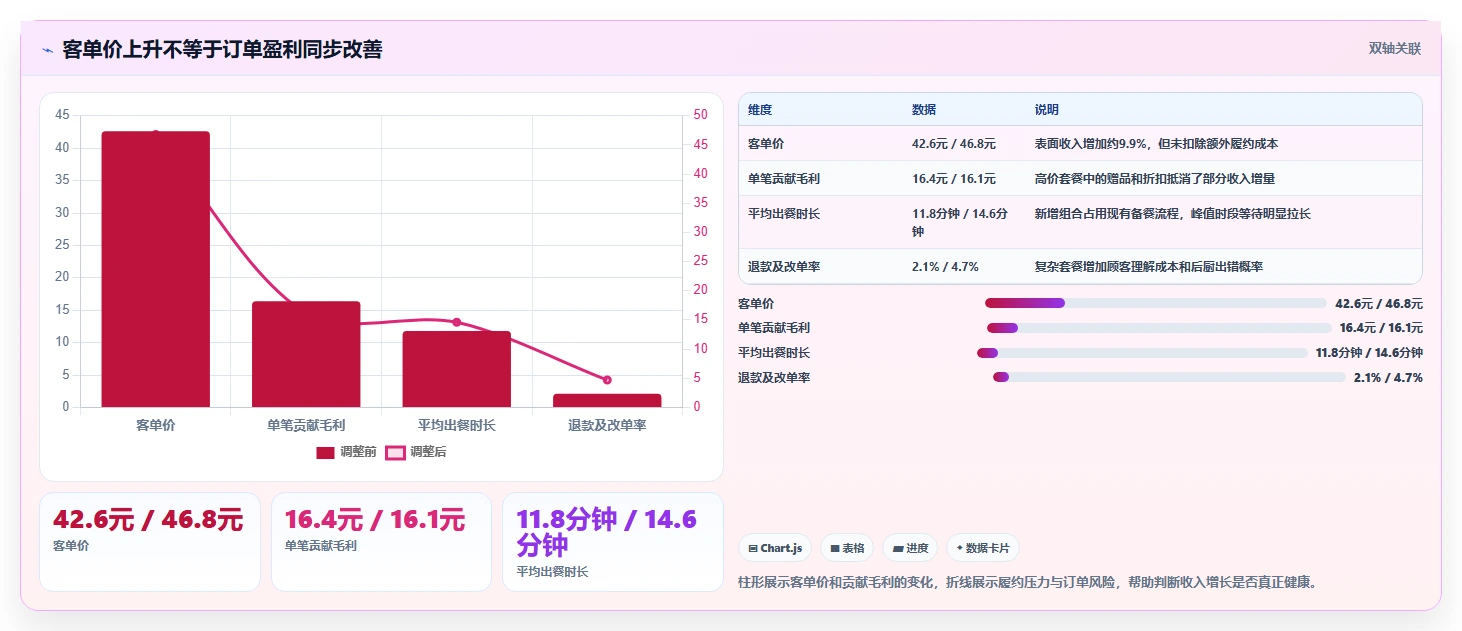Click the 退款及改单率 progress bar
Viewport: 1462px width, 631px height.
pos(1169,377)
